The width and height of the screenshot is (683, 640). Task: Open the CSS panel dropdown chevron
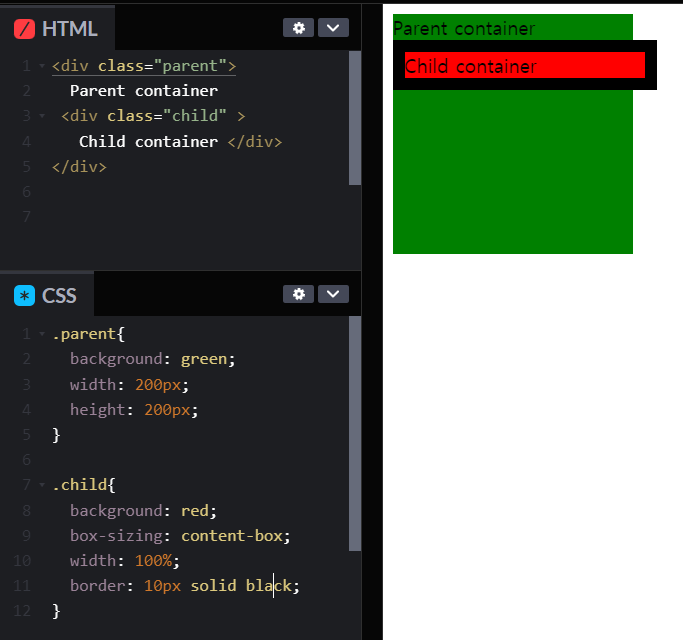333,294
